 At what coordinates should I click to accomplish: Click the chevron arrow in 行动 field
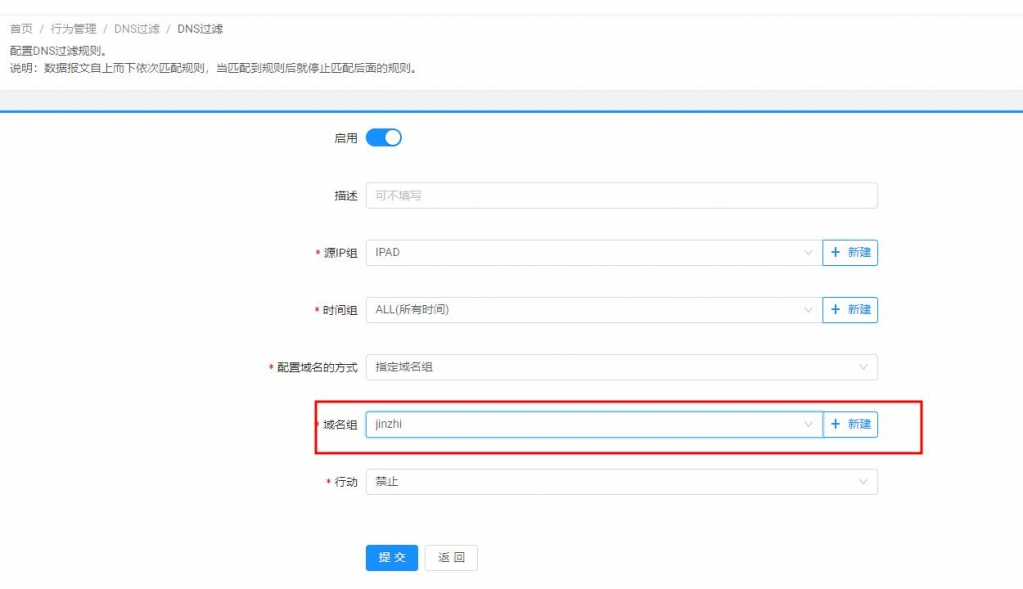pos(863,482)
